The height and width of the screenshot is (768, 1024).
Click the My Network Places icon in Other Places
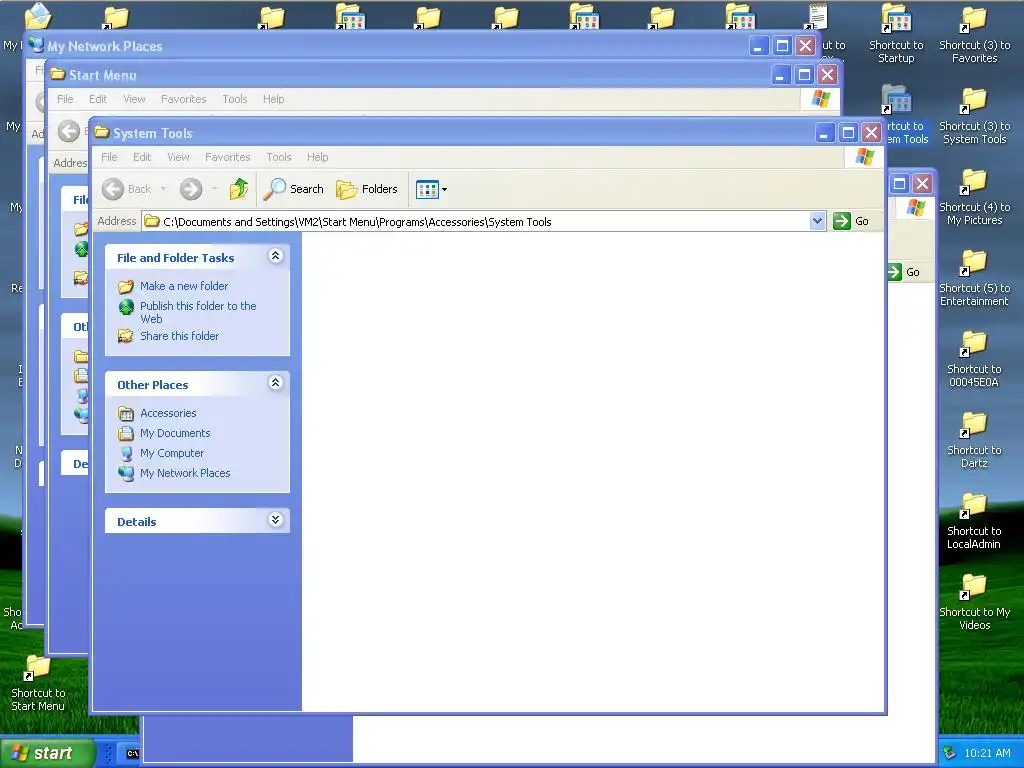pyautogui.click(x=126, y=473)
